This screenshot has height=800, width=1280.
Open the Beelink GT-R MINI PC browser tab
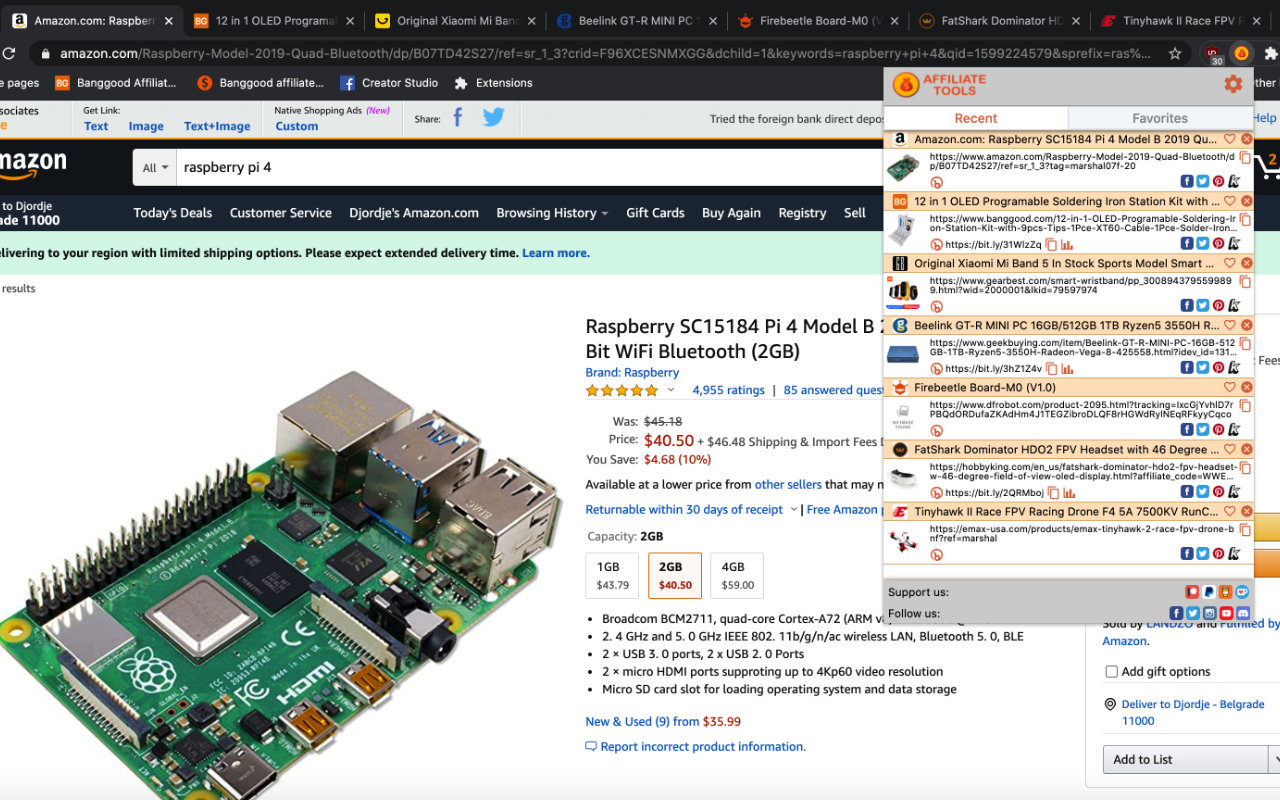click(x=635, y=20)
